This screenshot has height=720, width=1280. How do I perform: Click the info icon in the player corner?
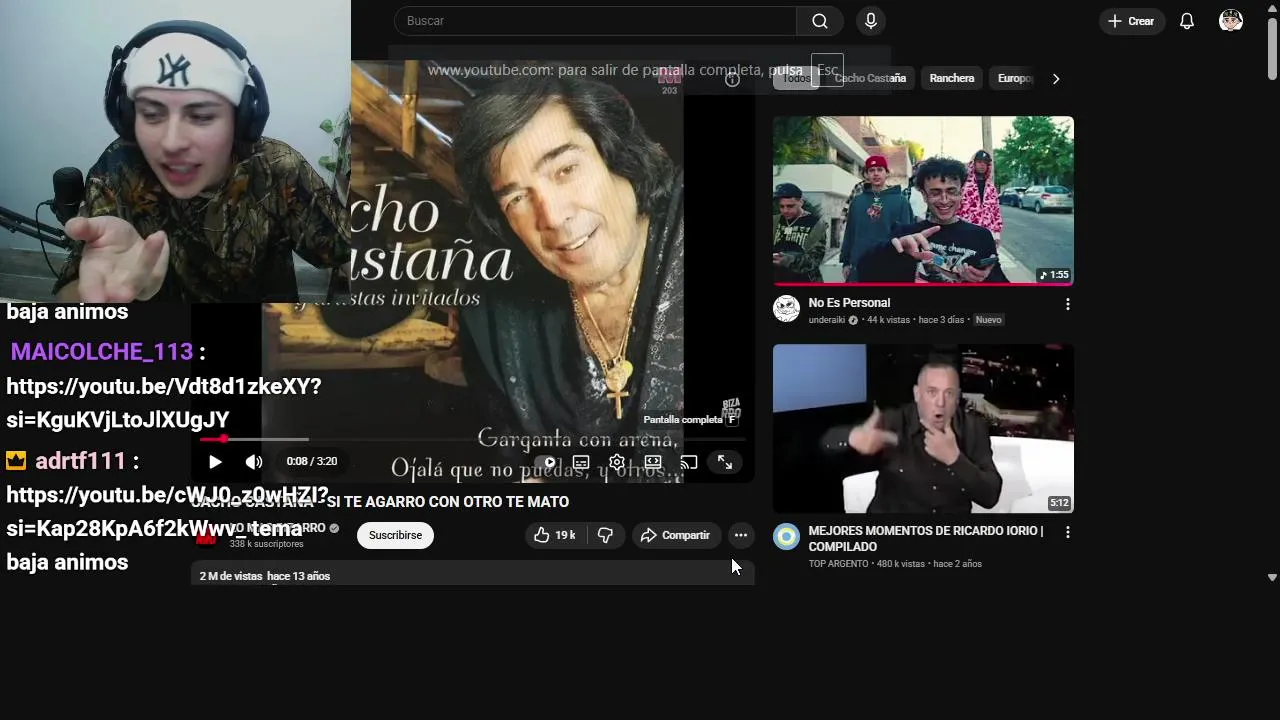point(732,80)
